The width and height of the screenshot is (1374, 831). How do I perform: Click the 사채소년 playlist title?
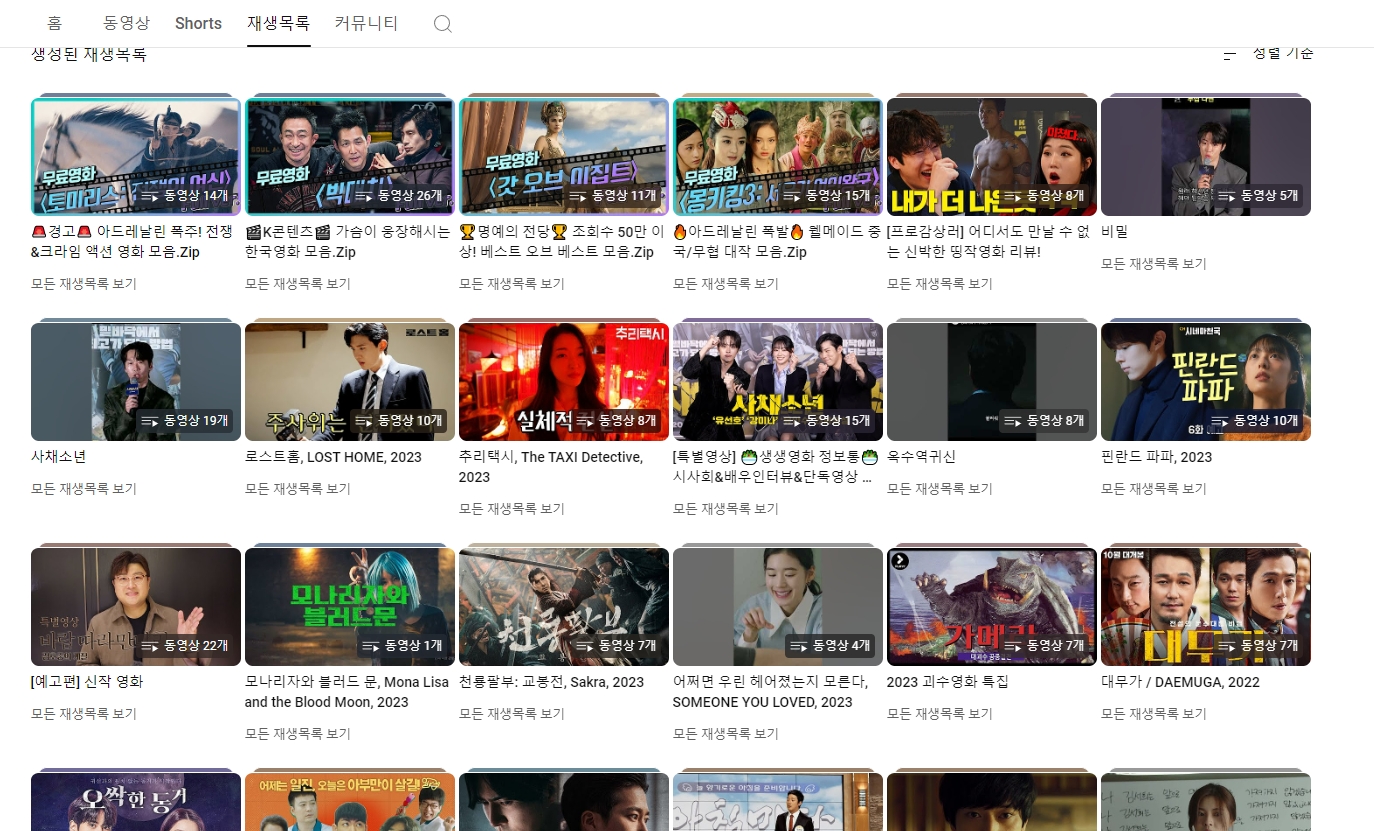59,457
